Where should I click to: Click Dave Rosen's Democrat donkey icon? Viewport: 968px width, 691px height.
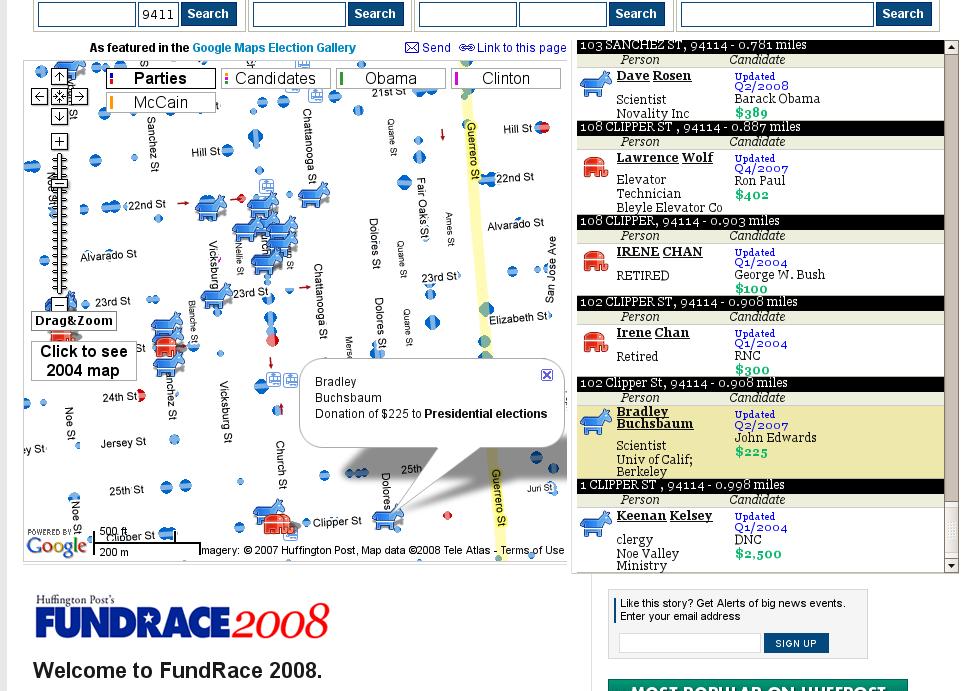pos(595,84)
